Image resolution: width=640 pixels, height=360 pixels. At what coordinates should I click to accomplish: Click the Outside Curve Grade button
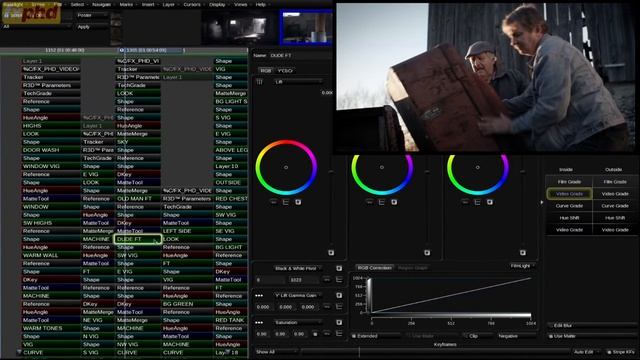click(615, 206)
